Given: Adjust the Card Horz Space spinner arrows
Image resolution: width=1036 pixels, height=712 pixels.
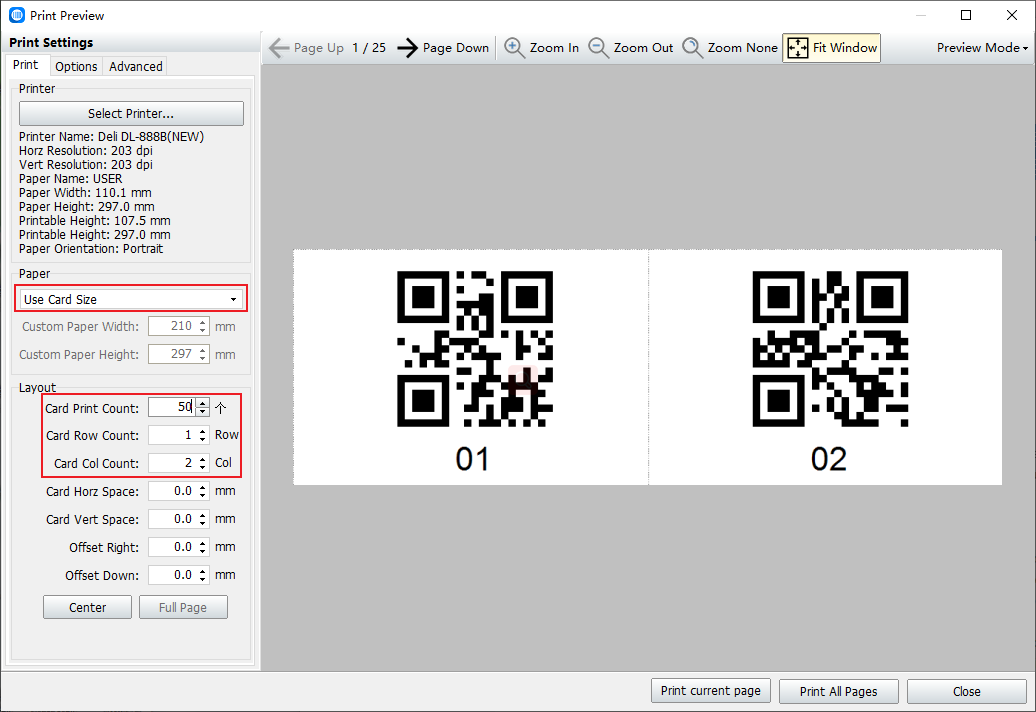Looking at the screenshot, I should tap(203, 491).
